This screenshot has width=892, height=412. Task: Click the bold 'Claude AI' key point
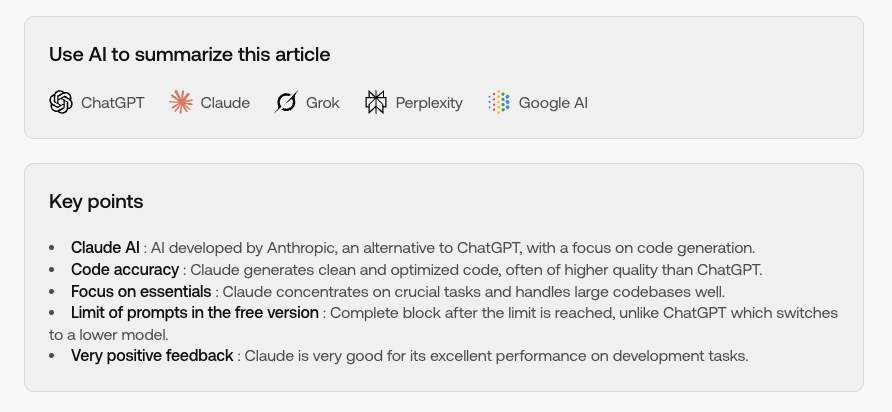point(105,248)
